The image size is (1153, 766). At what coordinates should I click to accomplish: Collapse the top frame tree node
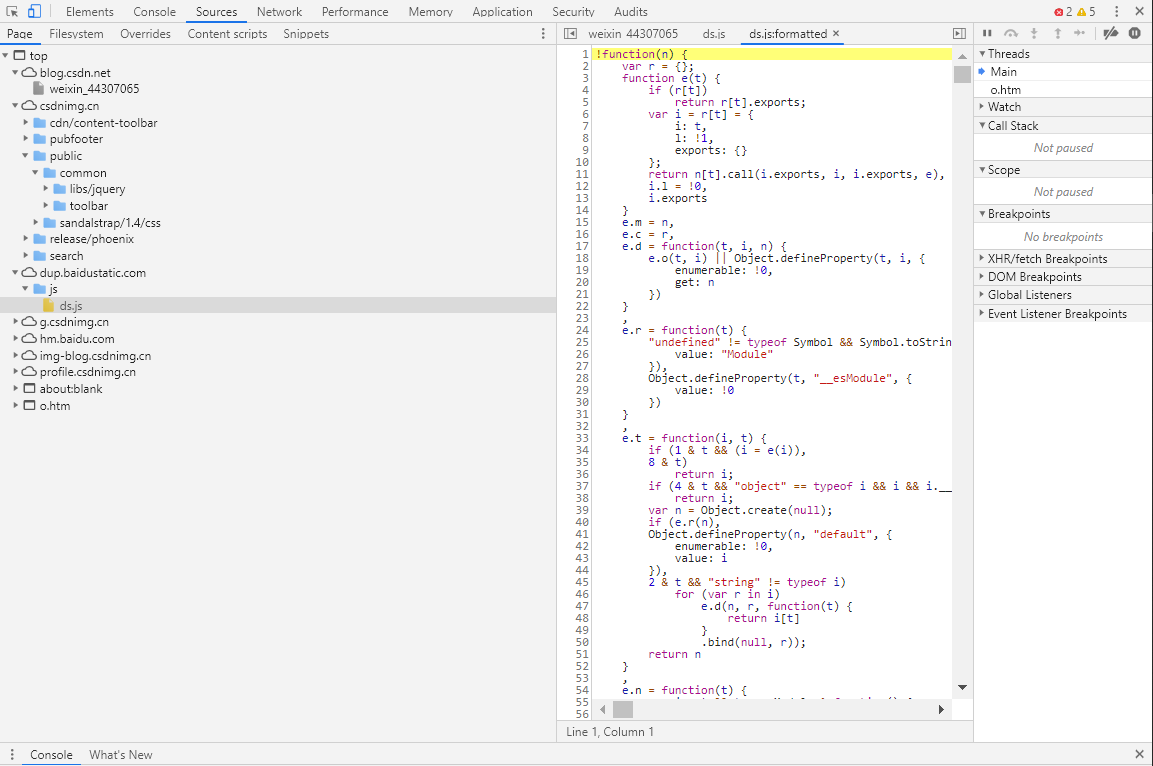(x=6, y=56)
